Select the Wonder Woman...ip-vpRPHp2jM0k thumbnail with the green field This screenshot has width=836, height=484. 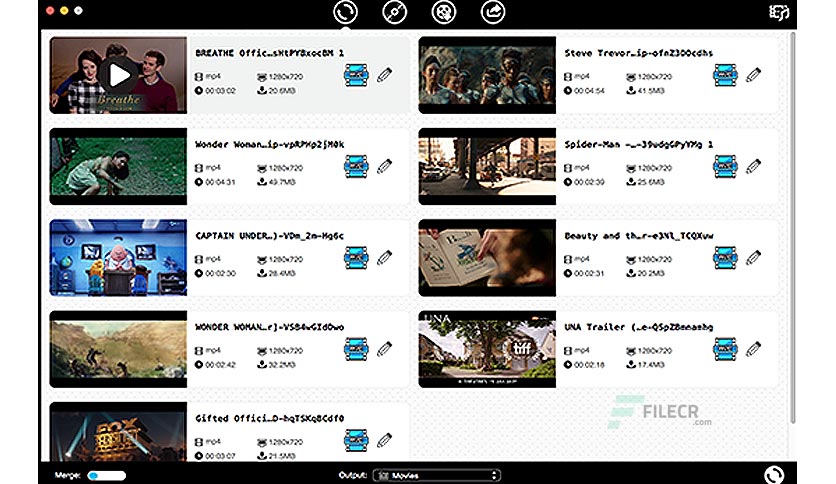118,166
